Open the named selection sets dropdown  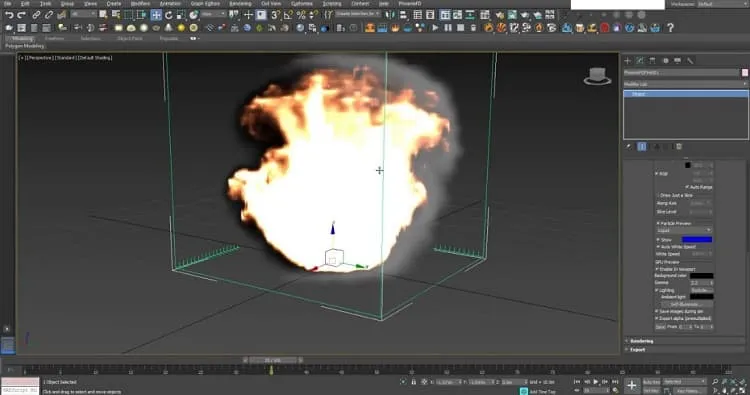point(358,14)
